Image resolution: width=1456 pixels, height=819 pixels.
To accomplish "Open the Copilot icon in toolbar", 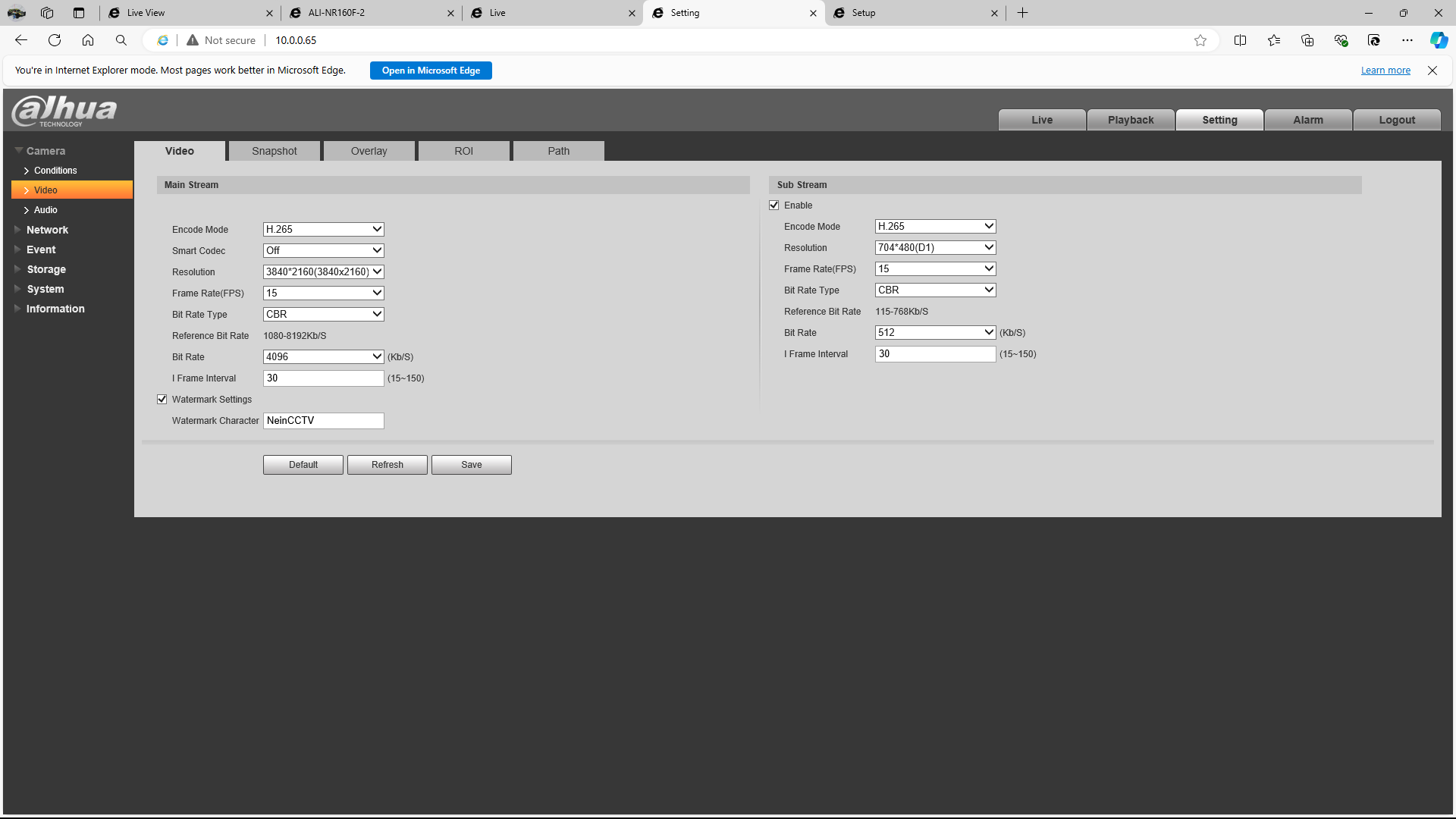I will [x=1439, y=40].
